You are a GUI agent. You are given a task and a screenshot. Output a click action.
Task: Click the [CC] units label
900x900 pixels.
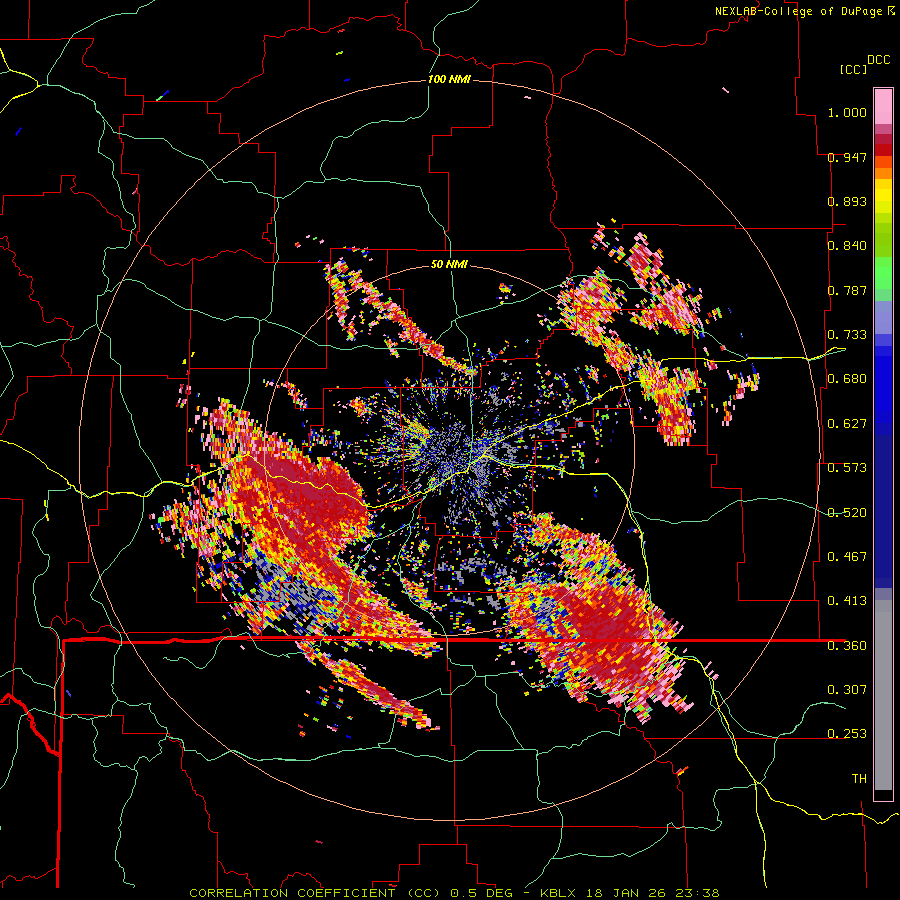click(854, 69)
